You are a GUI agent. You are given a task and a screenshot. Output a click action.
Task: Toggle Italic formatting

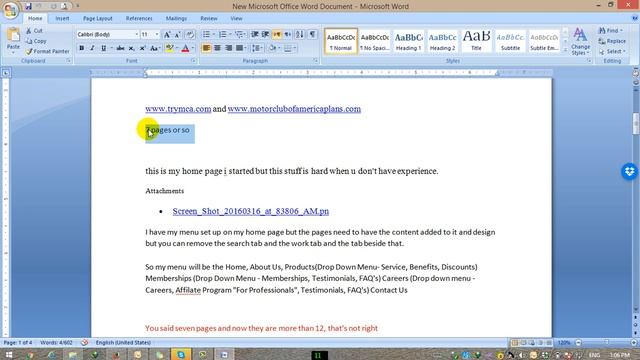click(x=92, y=48)
